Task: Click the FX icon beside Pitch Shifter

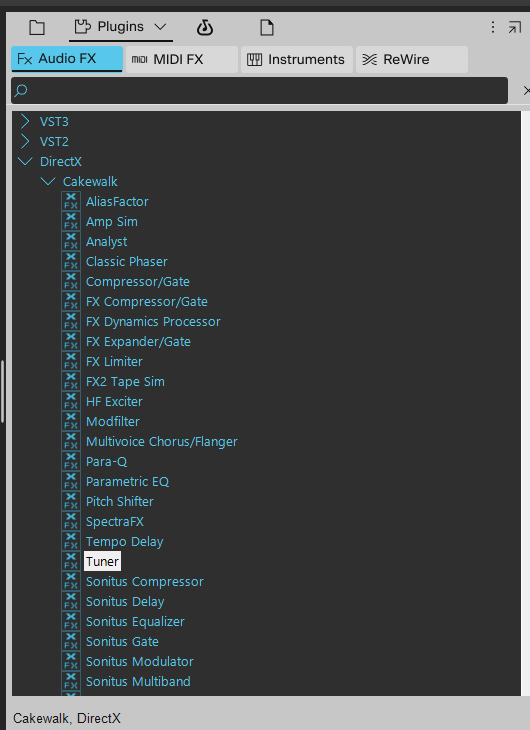Action: [x=71, y=501]
